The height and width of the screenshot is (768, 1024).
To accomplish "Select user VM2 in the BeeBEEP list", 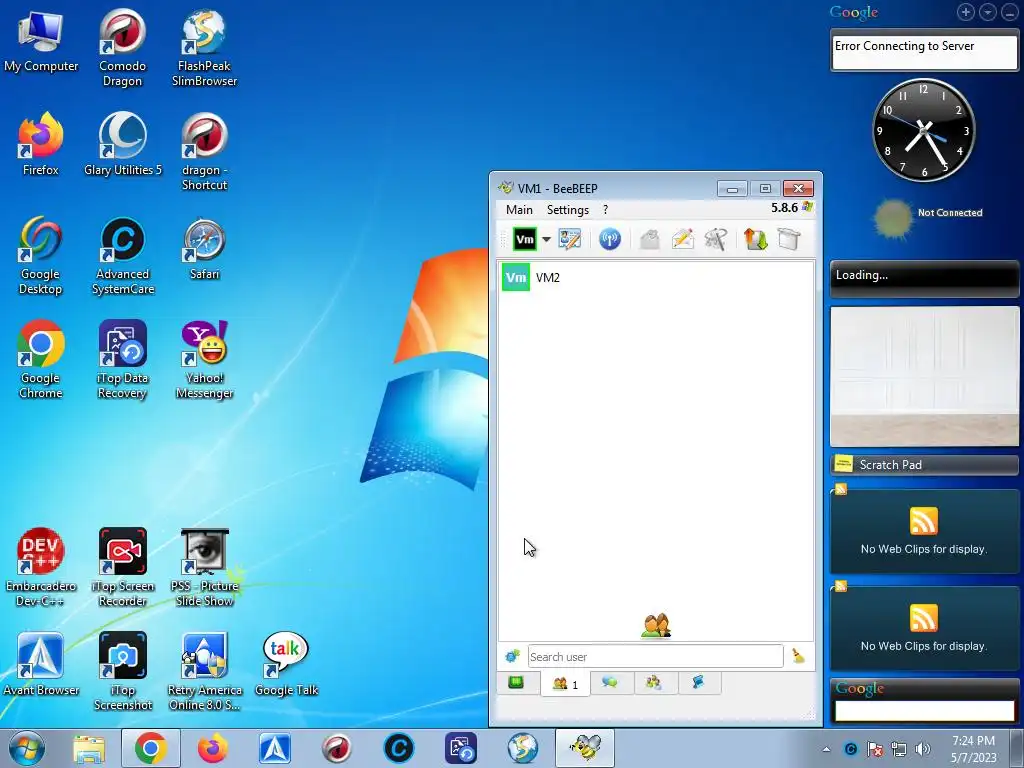I will pos(656,278).
